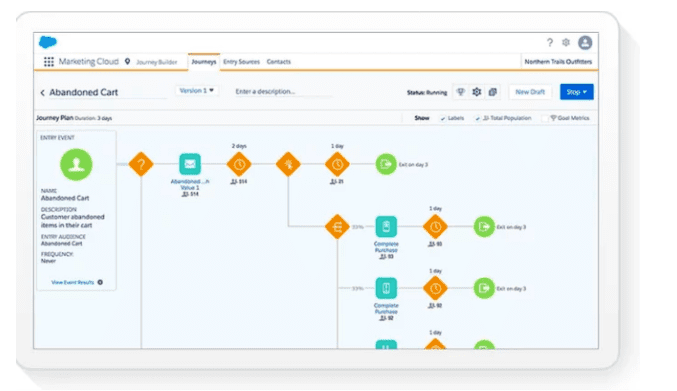
Task: Open the user profile avatar
Action: click(585, 42)
